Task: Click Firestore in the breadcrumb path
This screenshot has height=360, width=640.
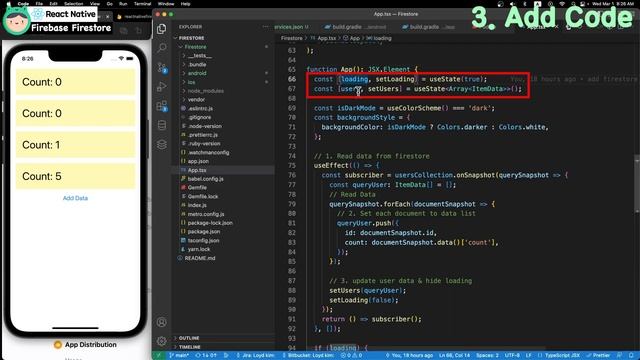Action: 291,38
